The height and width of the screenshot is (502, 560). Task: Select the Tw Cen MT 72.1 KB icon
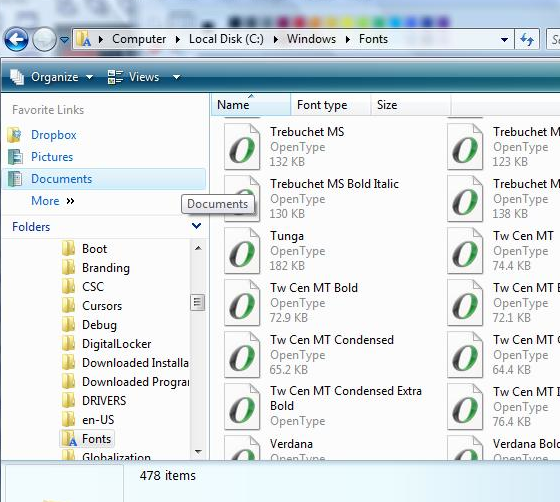point(465,303)
